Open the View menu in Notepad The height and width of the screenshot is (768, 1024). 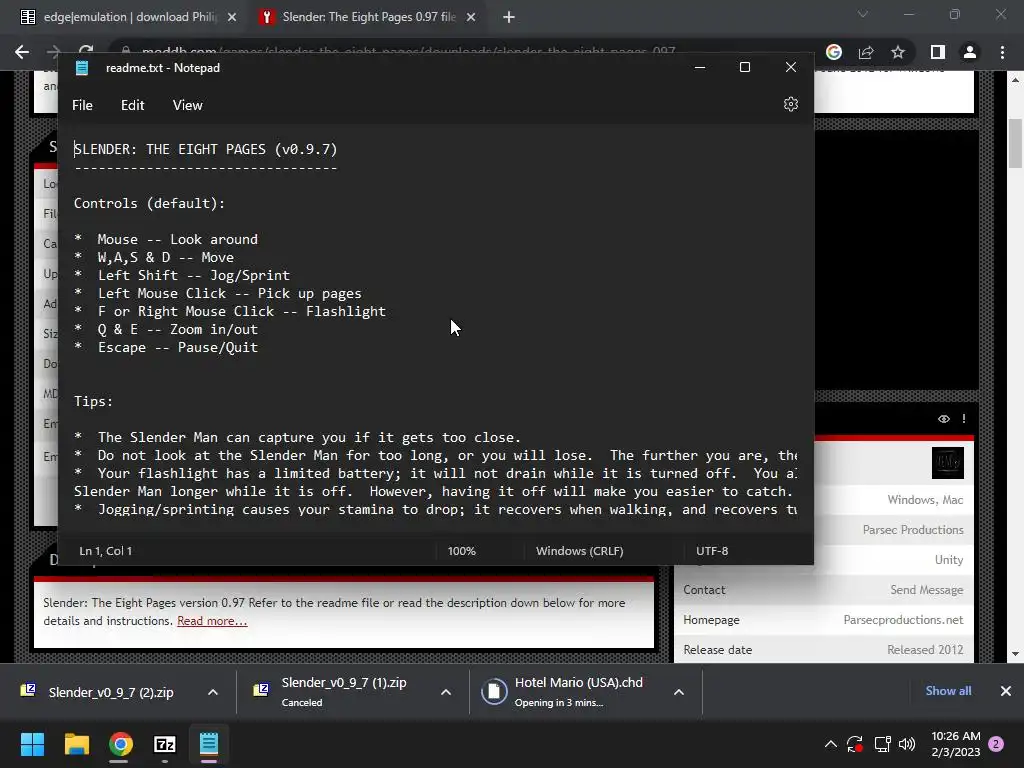187,105
